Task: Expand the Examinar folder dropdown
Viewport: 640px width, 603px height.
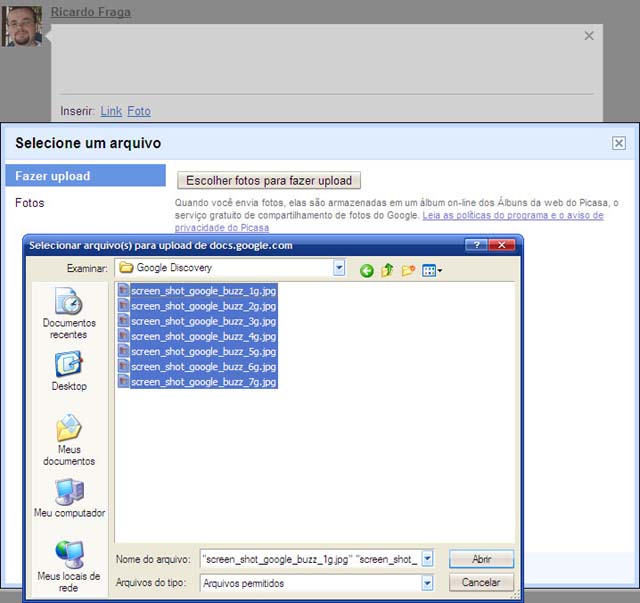Action: pyautogui.click(x=339, y=268)
